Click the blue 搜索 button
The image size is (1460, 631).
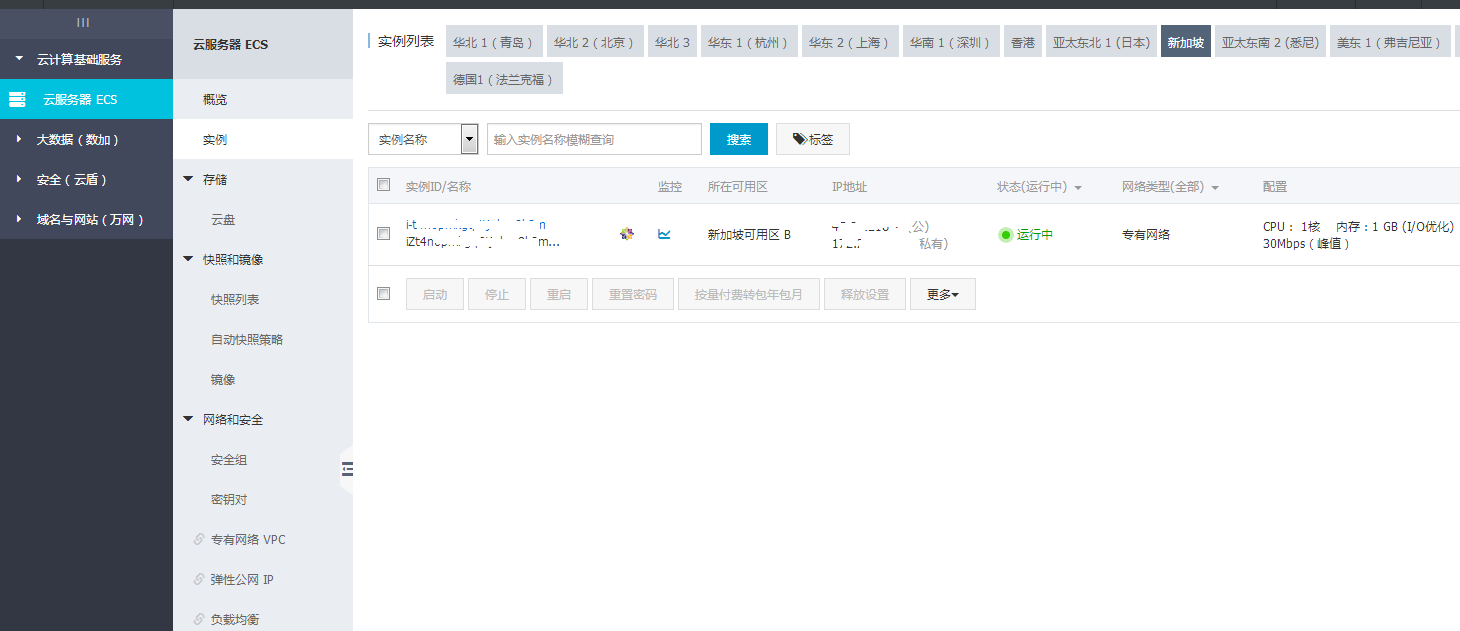click(x=738, y=140)
